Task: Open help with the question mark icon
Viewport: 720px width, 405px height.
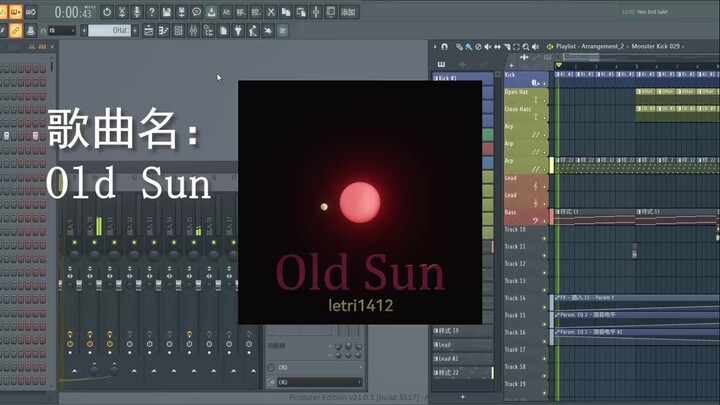Action: (152, 12)
